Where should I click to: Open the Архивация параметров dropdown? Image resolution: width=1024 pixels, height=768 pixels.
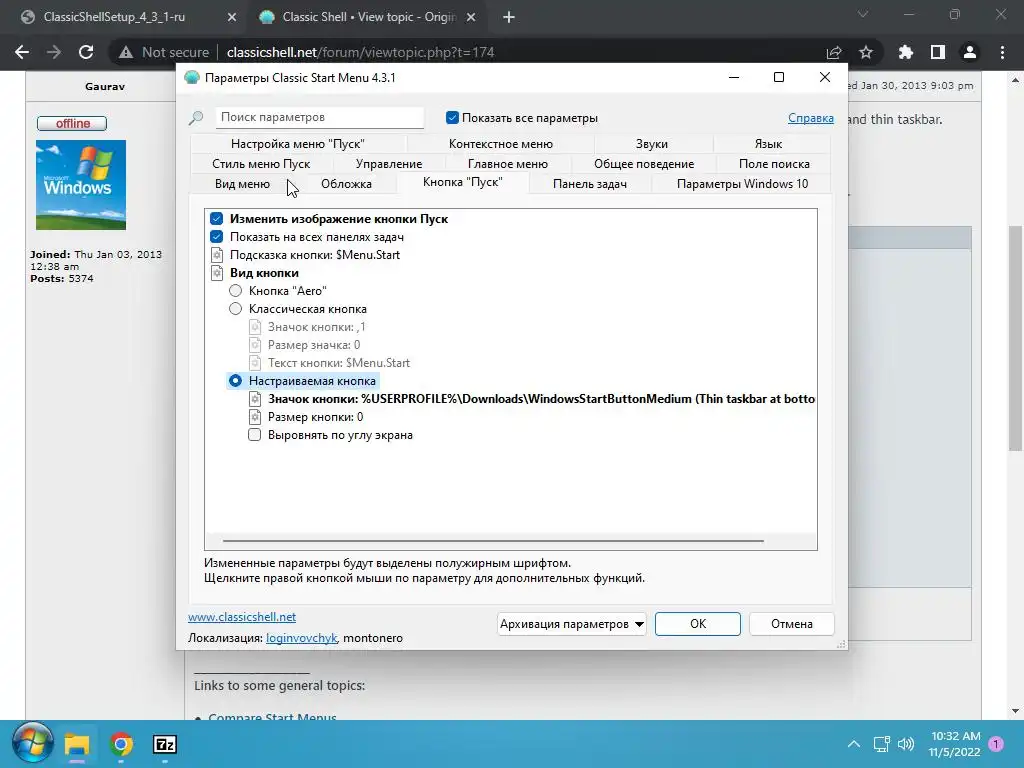572,624
